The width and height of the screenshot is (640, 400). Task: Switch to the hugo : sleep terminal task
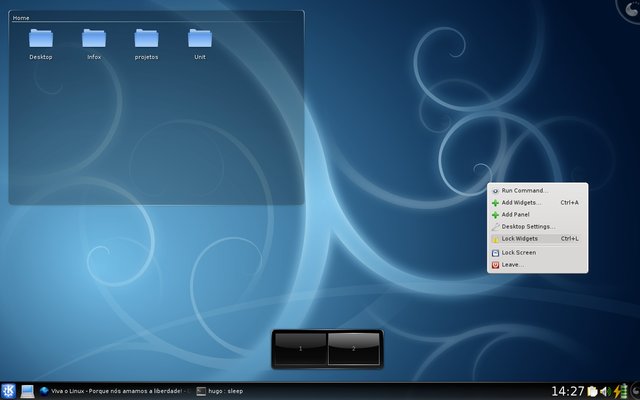[220, 391]
